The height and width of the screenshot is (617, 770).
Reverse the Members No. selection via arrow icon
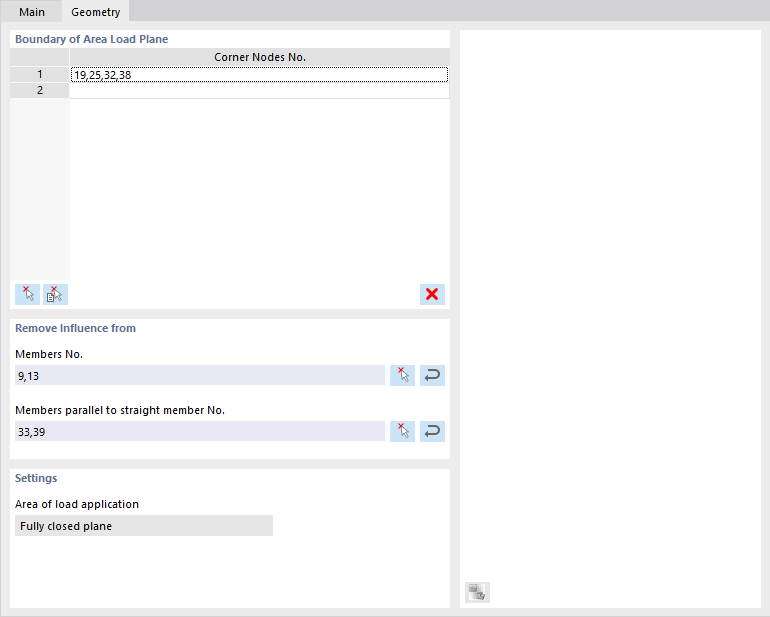click(x=432, y=375)
